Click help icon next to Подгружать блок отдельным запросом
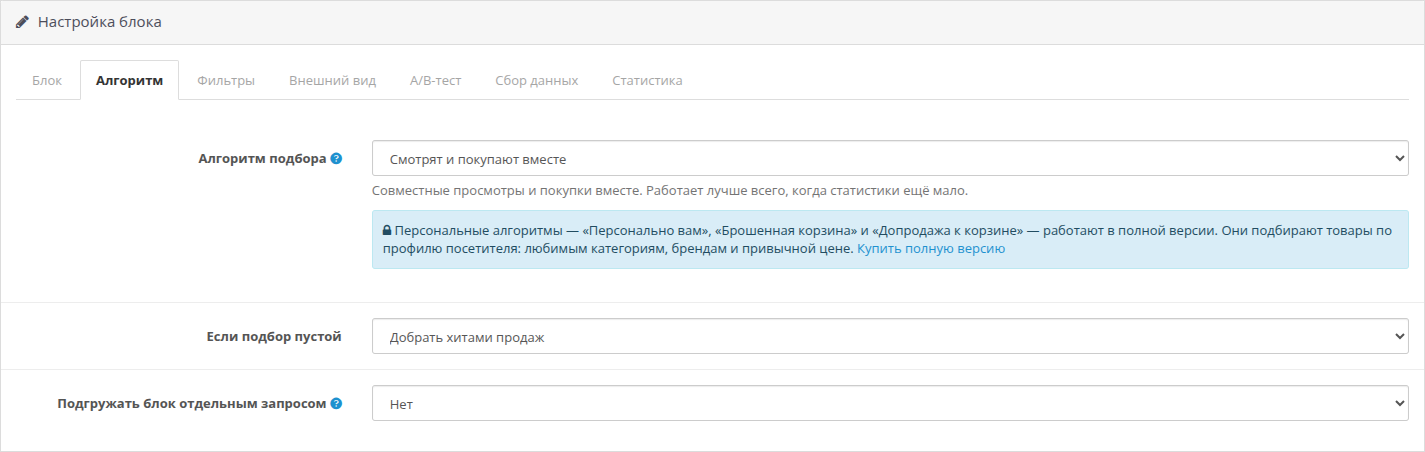The image size is (1425, 452). pyautogui.click(x=336, y=404)
